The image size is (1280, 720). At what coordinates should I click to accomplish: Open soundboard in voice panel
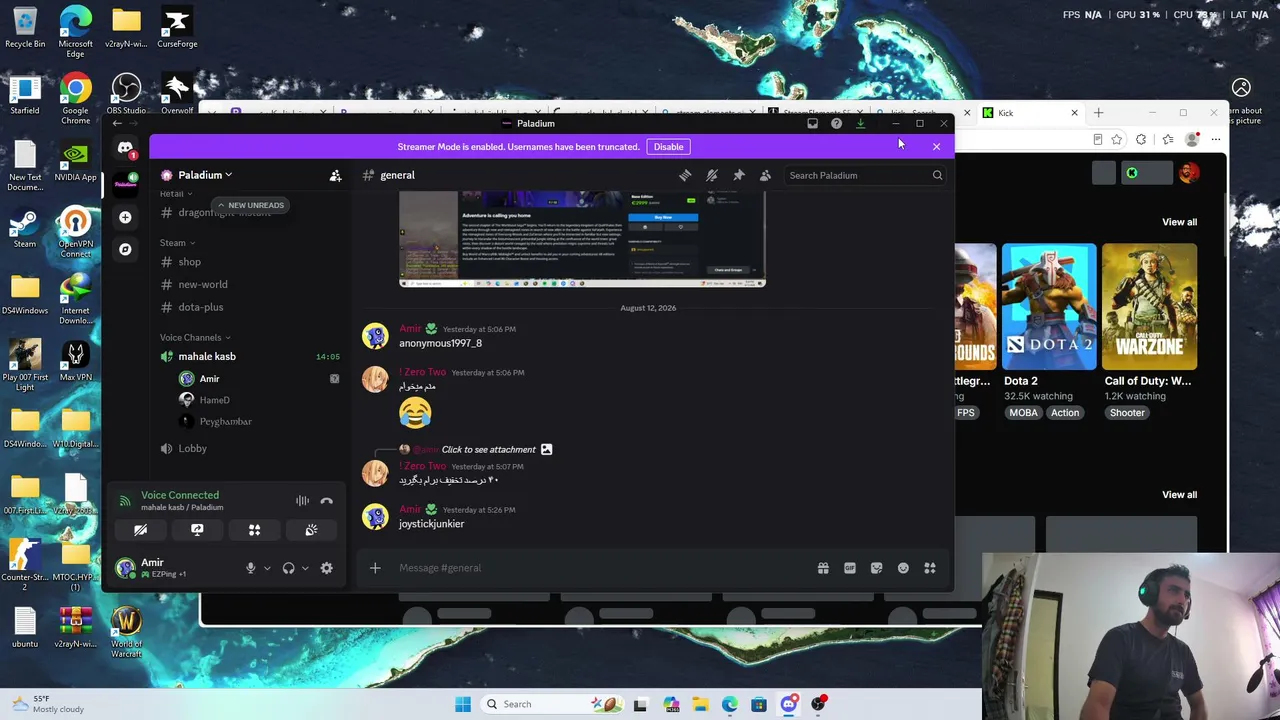point(311,530)
